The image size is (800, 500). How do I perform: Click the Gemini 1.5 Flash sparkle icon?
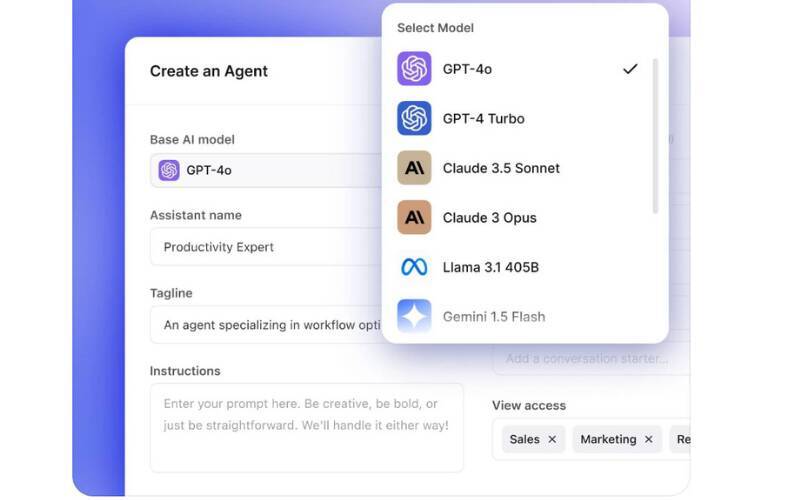[x=414, y=316]
